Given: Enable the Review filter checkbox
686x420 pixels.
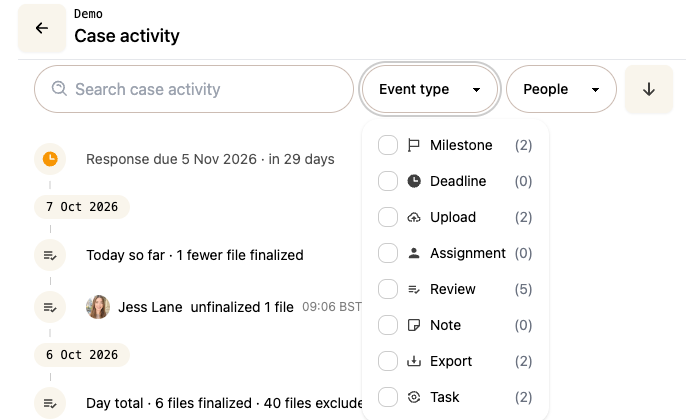Looking at the screenshot, I should coord(388,289).
